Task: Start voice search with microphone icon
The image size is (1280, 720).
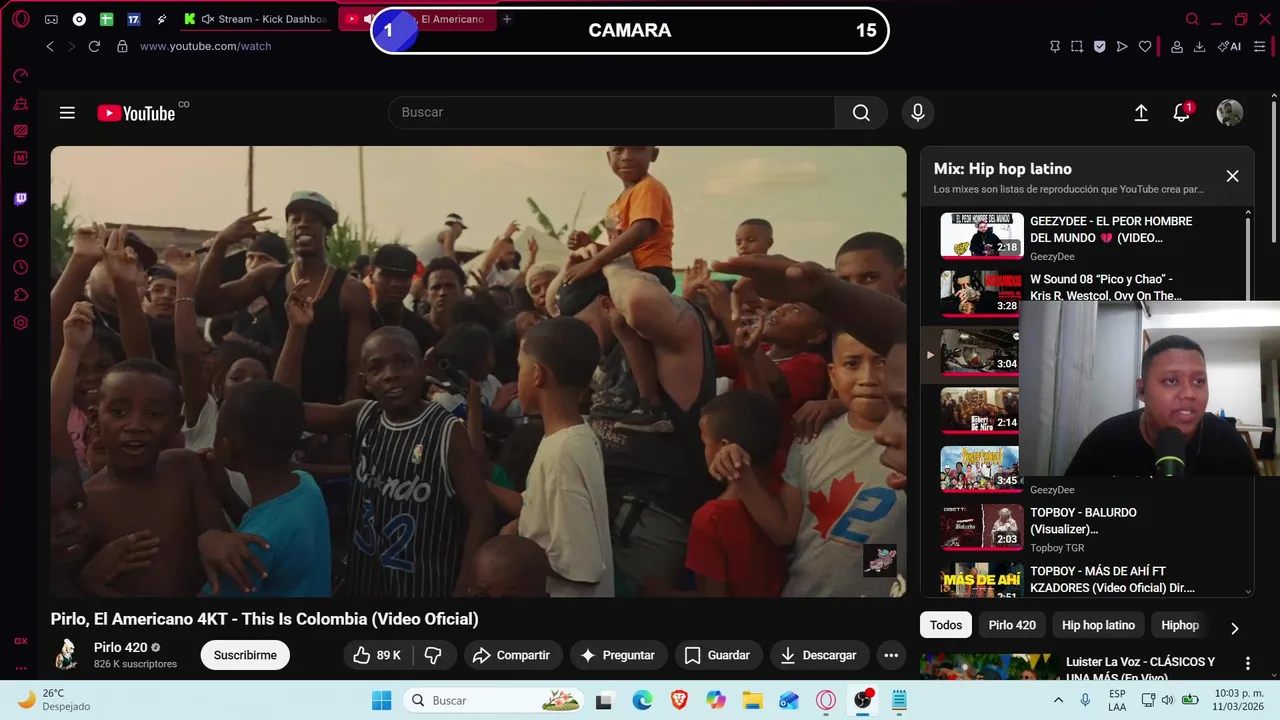Action: click(917, 112)
